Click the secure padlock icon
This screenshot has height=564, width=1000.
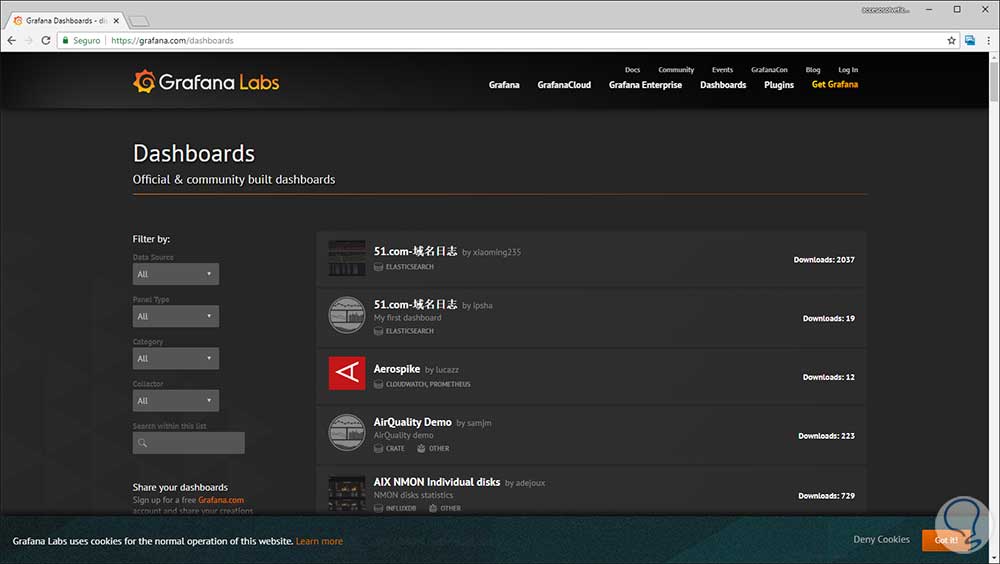coord(65,40)
